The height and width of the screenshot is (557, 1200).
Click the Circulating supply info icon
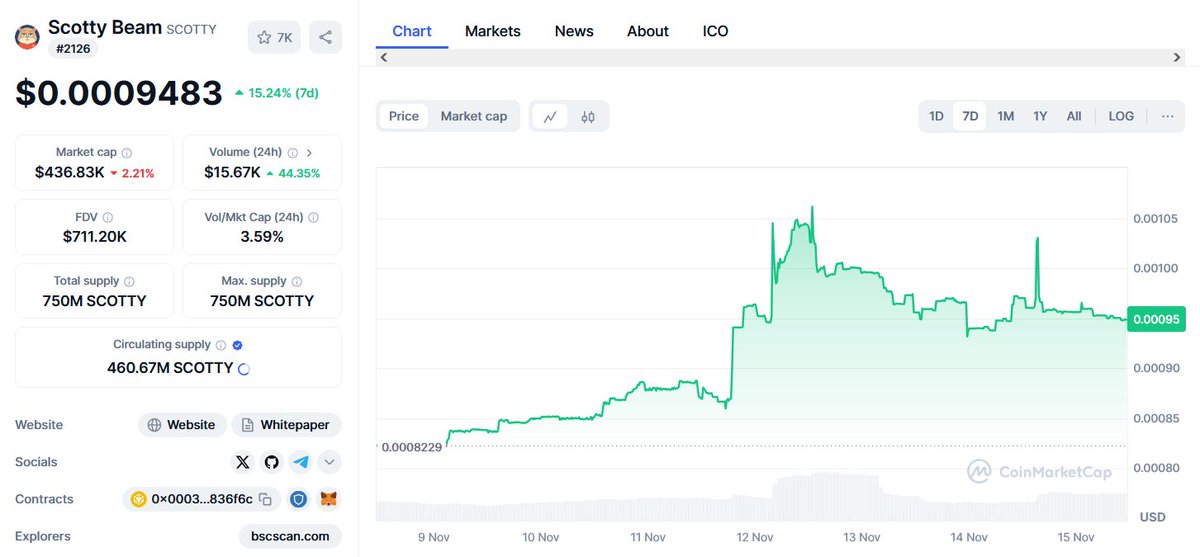(221, 345)
